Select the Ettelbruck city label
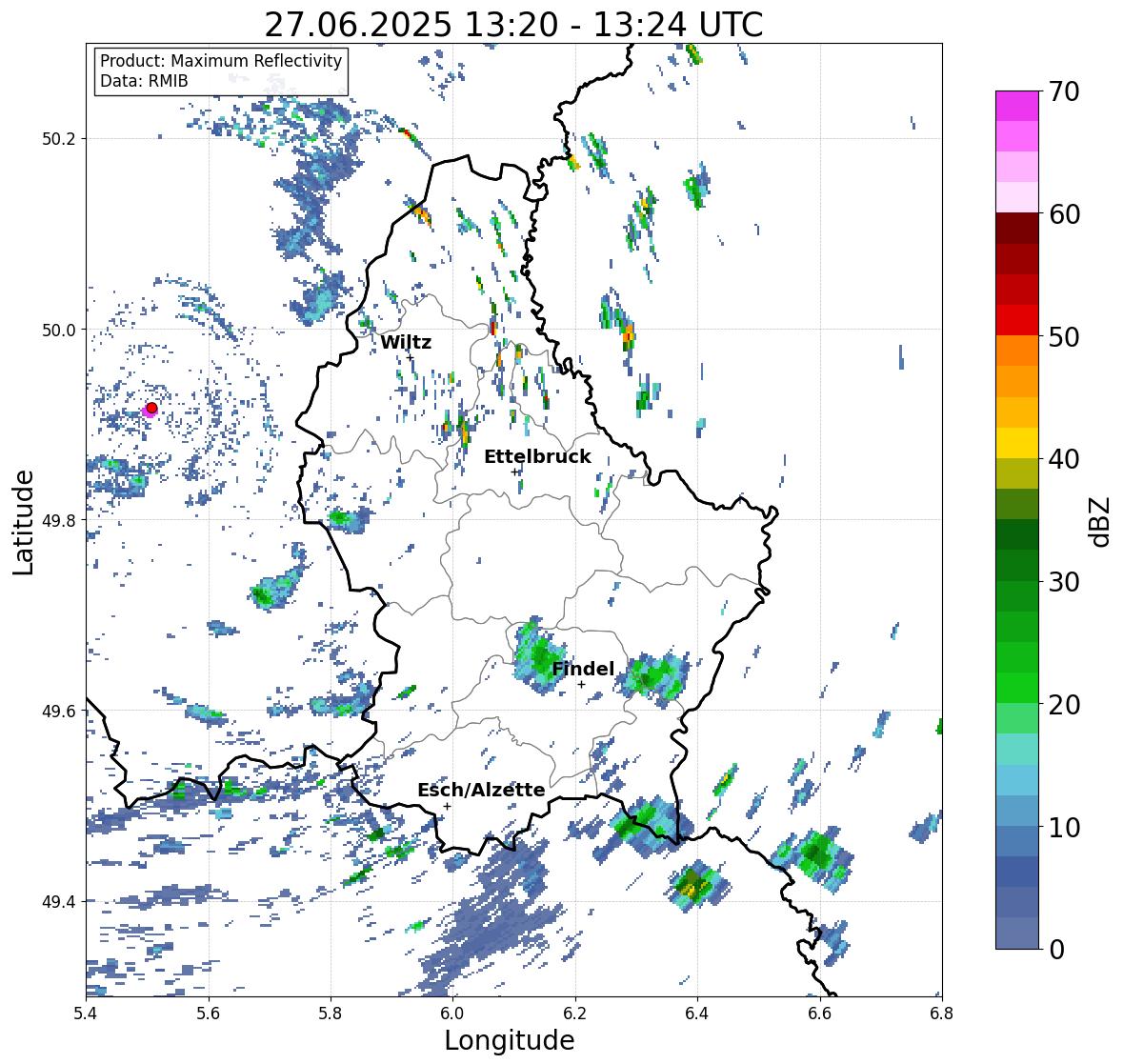Image resolution: width=1123 pixels, height=1064 pixels. 537,457
